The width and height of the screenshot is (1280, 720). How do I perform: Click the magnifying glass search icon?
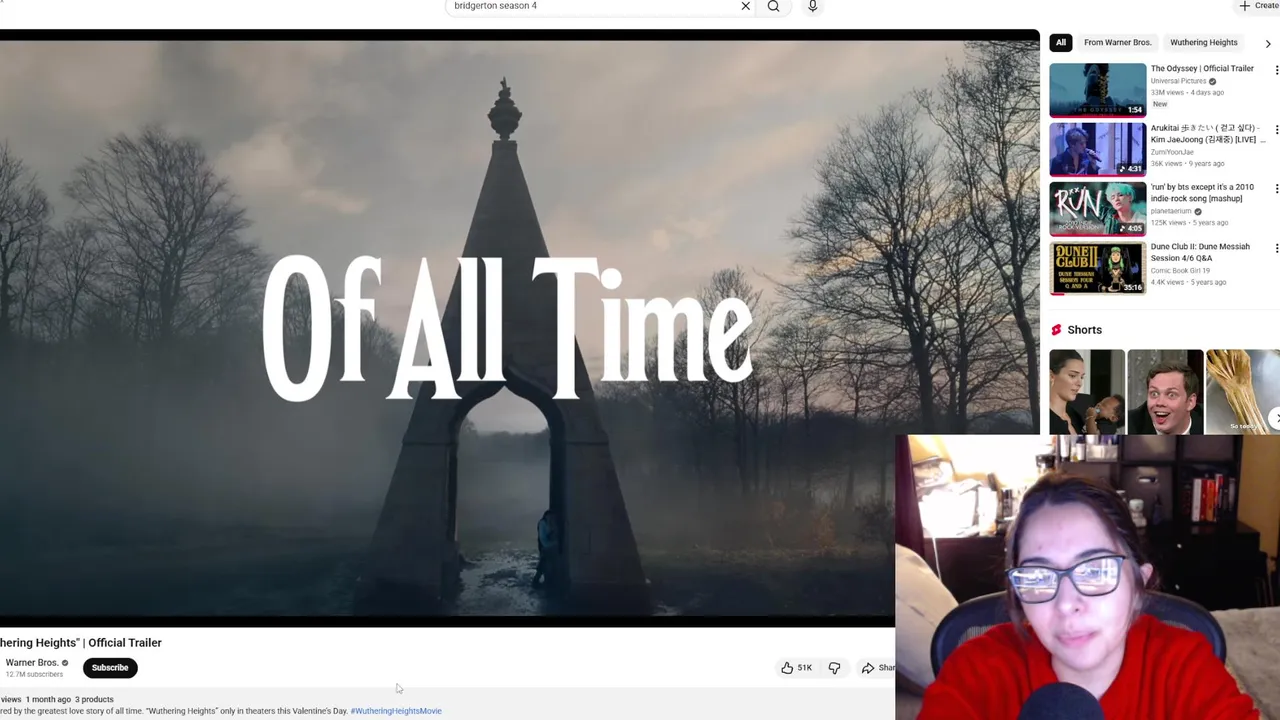(x=773, y=6)
